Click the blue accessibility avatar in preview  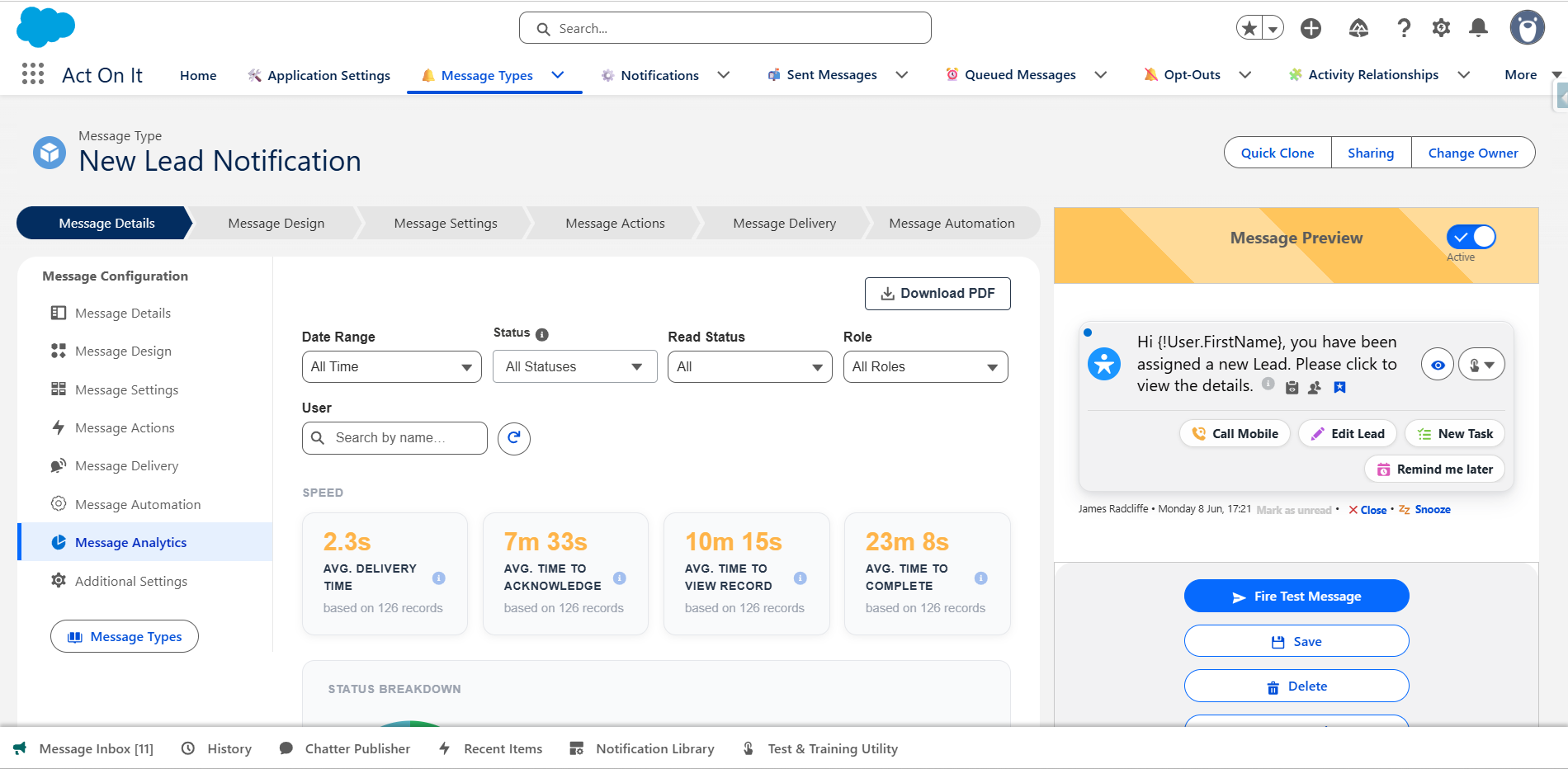1104,364
